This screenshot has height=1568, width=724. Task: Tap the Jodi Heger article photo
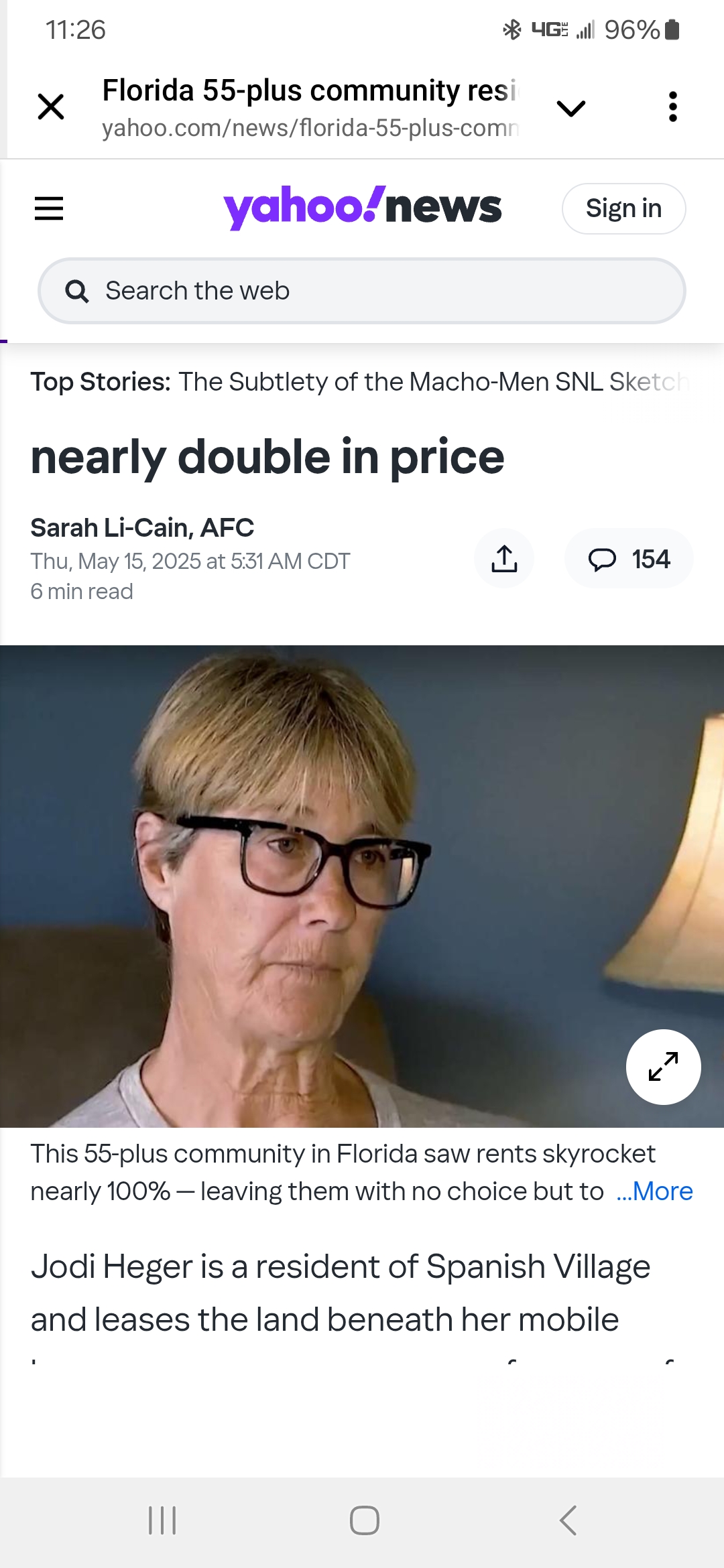tap(362, 886)
